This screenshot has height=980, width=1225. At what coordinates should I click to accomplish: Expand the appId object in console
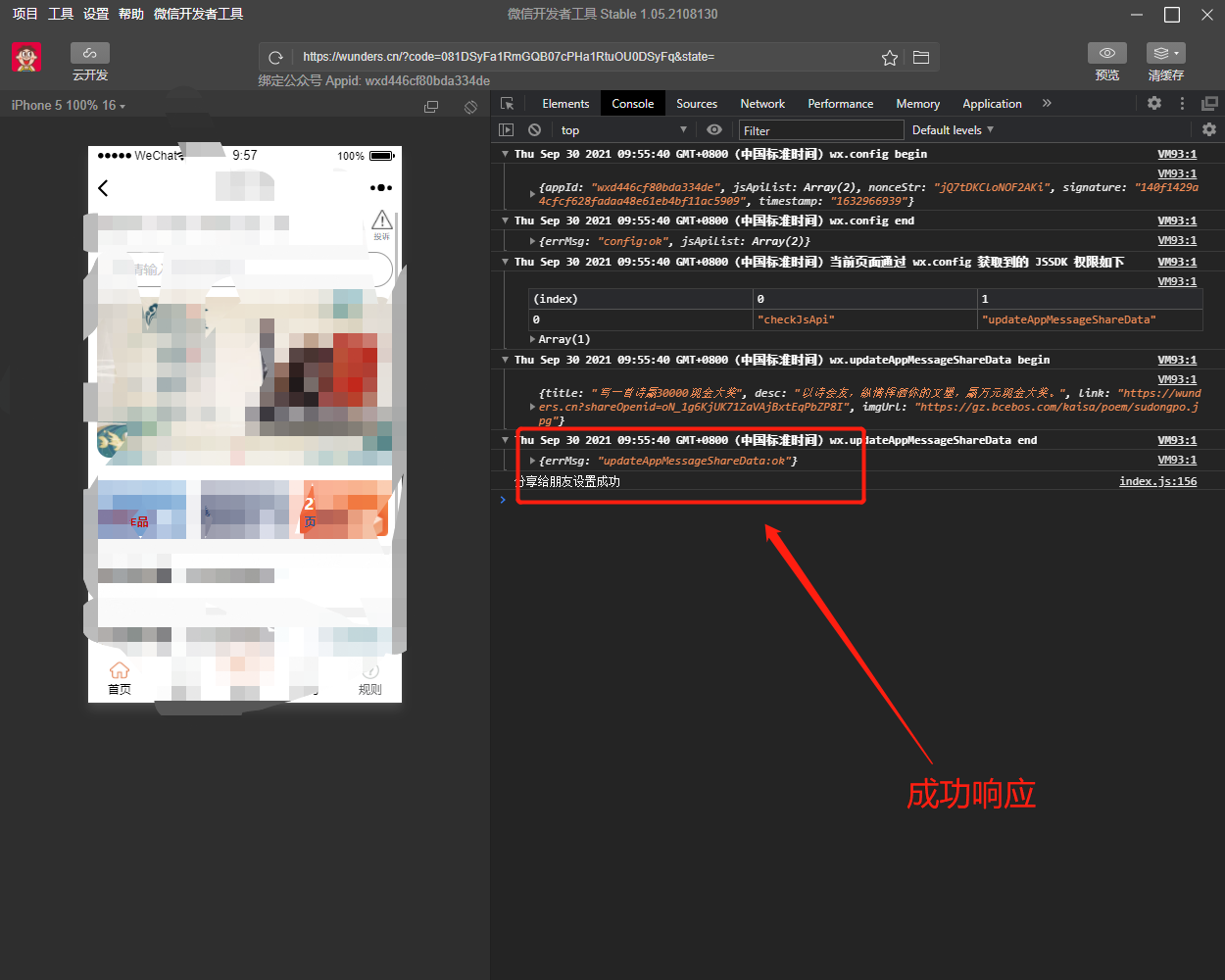[532, 193]
